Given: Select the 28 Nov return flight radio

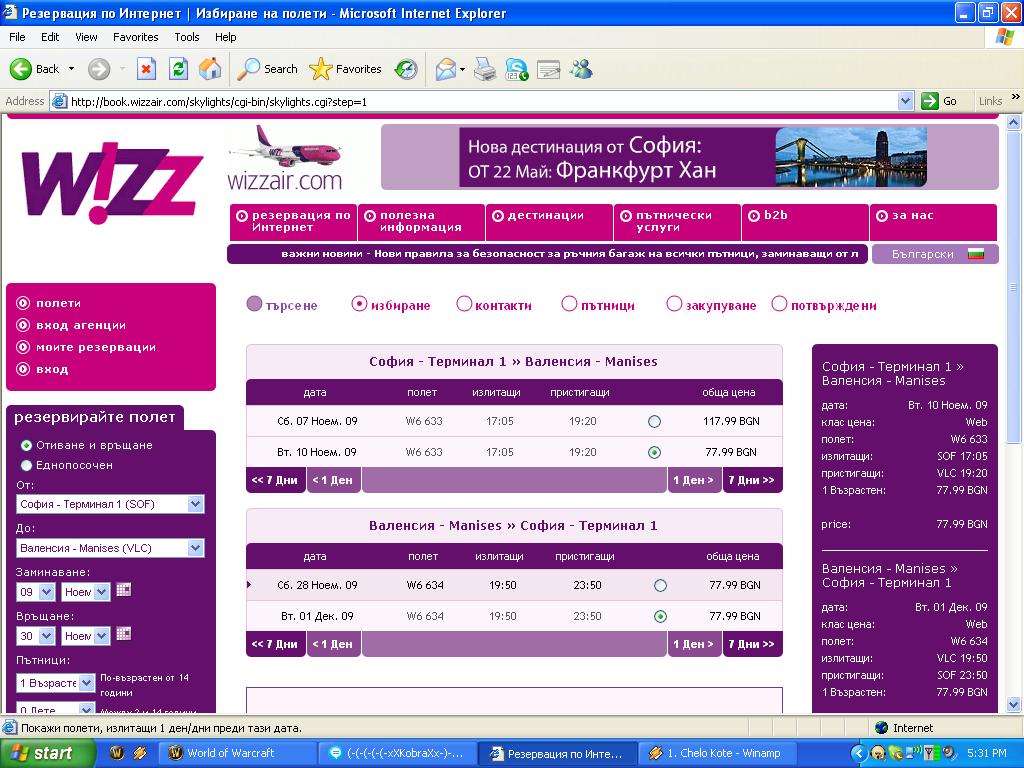Looking at the screenshot, I should point(660,585).
